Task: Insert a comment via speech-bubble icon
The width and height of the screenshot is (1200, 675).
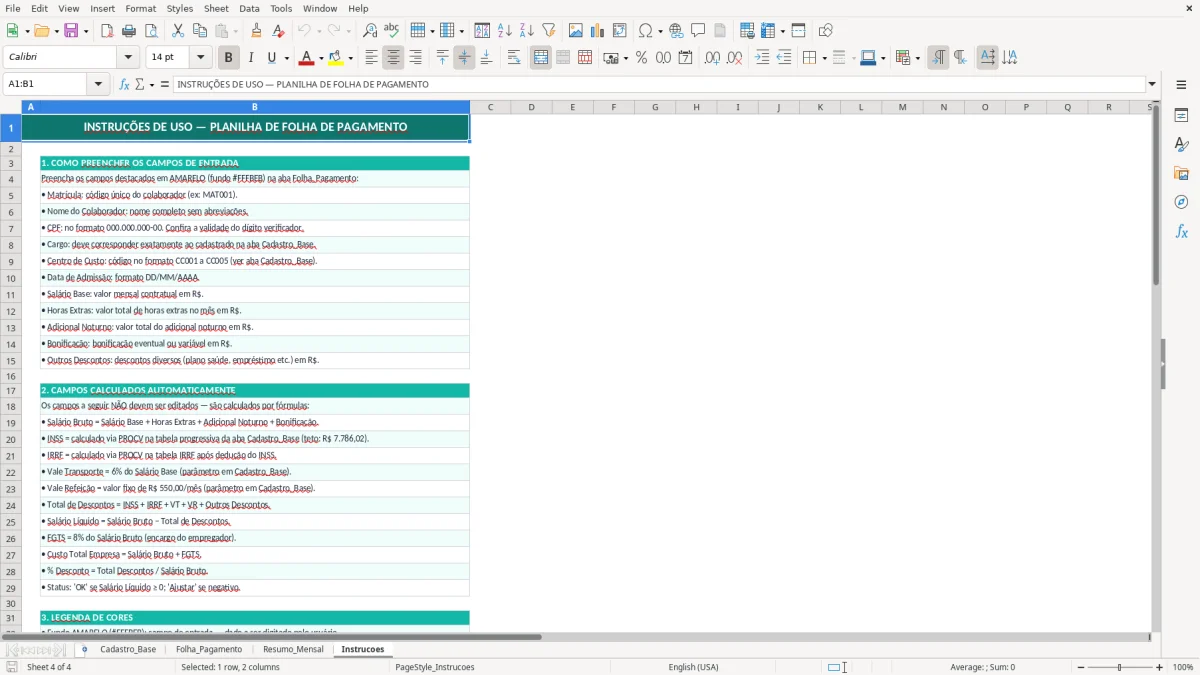Action: (x=699, y=31)
